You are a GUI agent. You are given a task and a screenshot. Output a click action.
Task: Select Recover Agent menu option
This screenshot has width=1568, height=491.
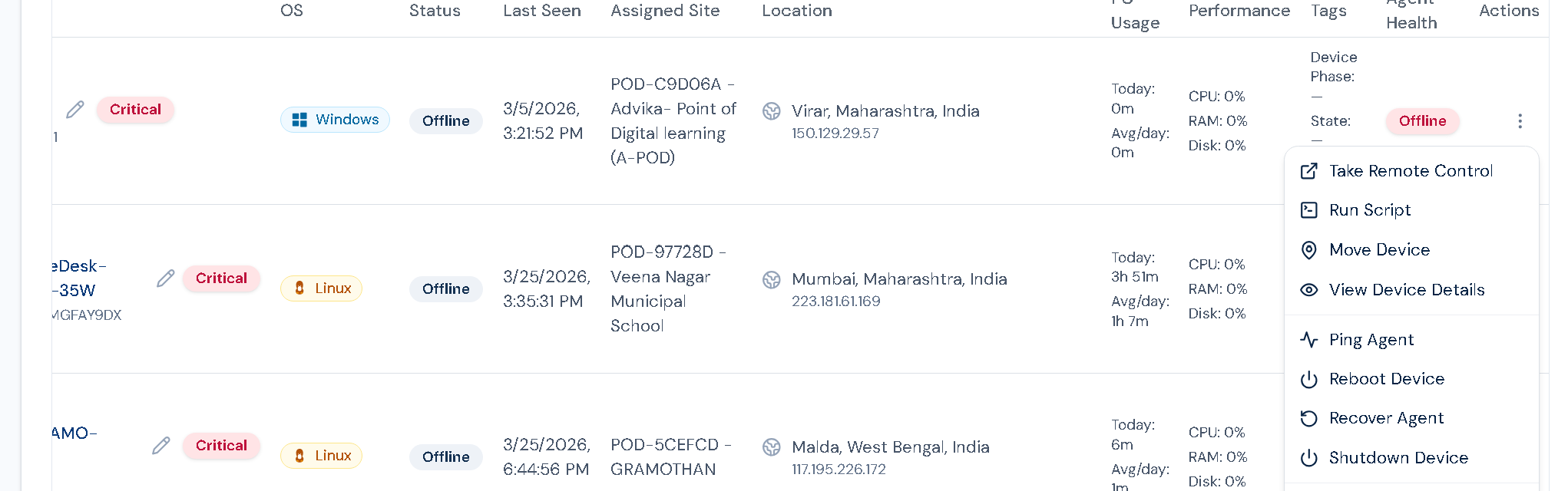[x=1386, y=418]
